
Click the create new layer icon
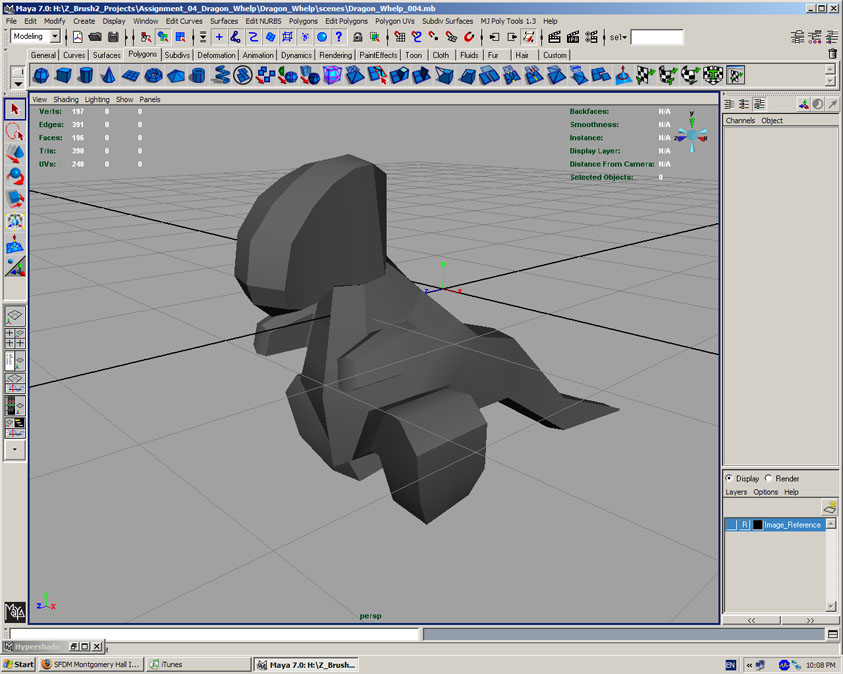pos(830,506)
